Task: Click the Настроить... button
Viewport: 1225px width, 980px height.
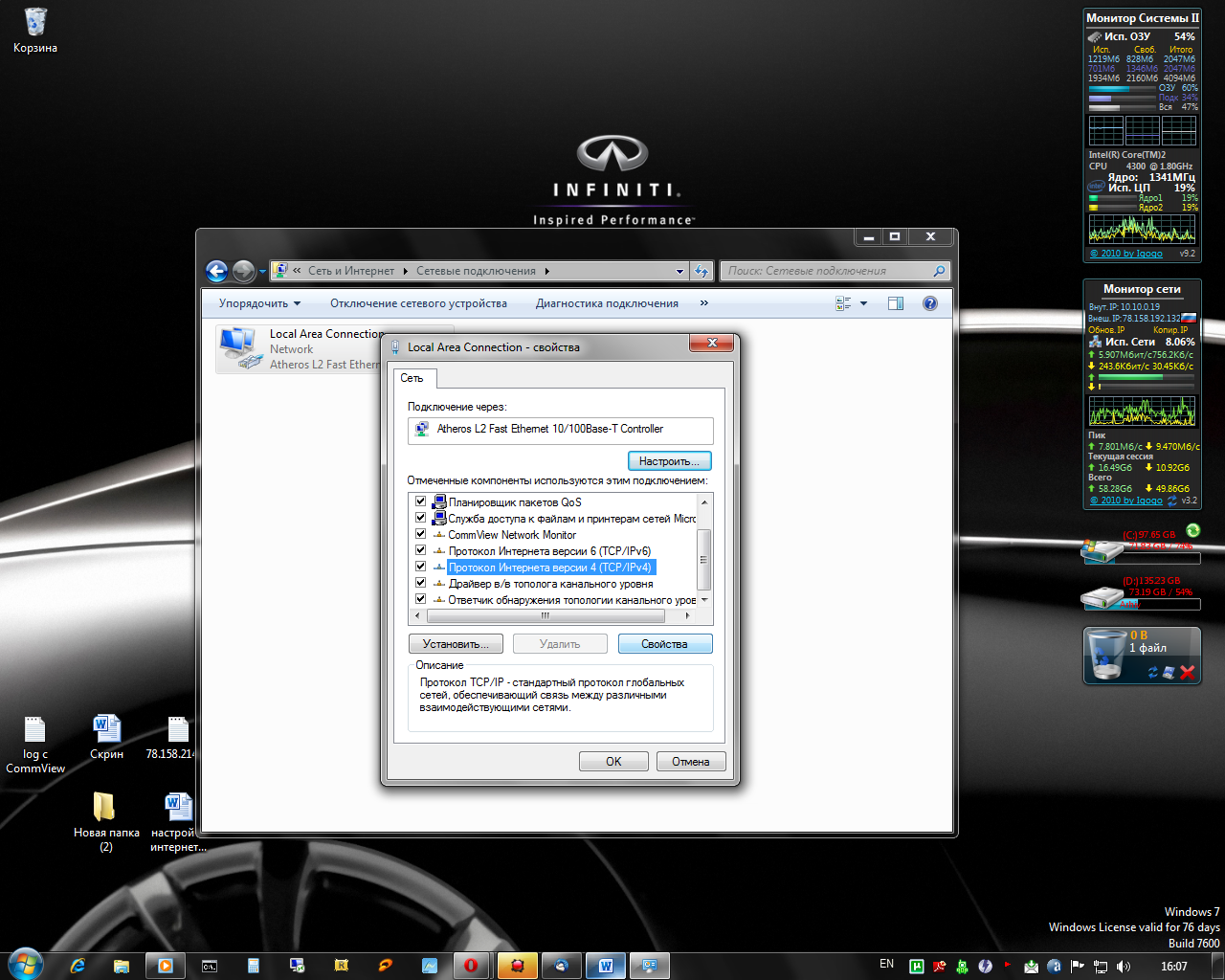Action: [670, 461]
